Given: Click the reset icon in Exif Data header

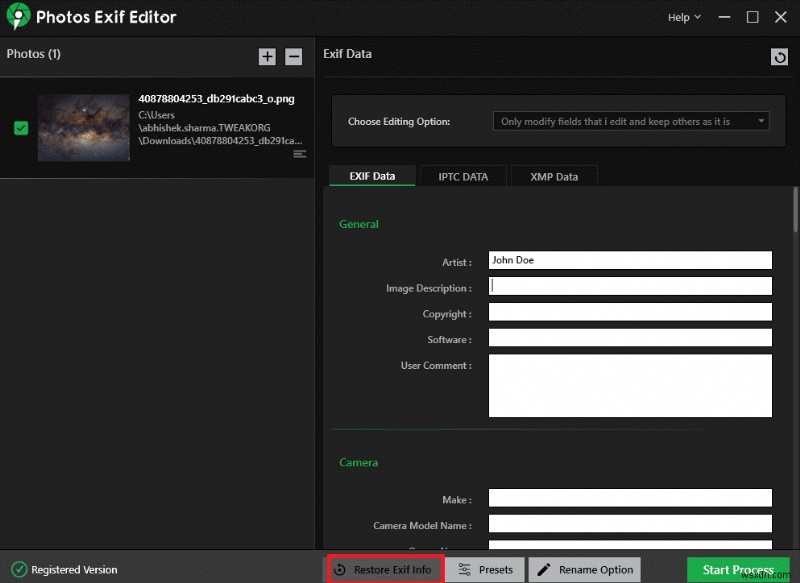Looking at the screenshot, I should (780, 57).
